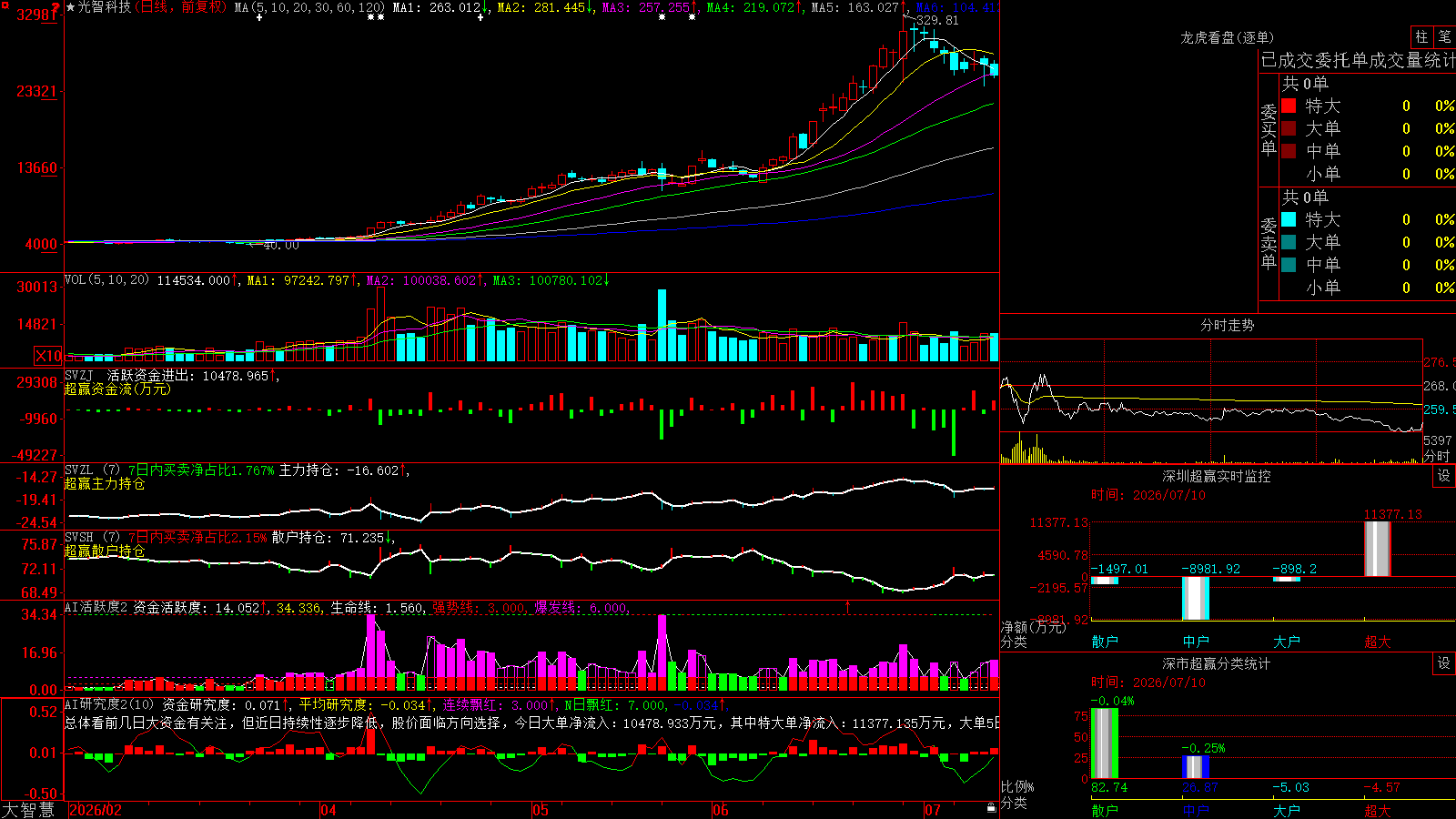Click the 13660 price axis label
The width and height of the screenshot is (1456, 819).
point(37,167)
